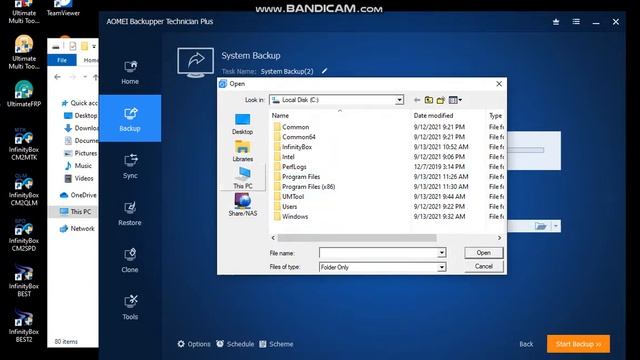This screenshot has height=360, width=640.
Task: Expand destination path dropdown arrow
Action: point(556,226)
